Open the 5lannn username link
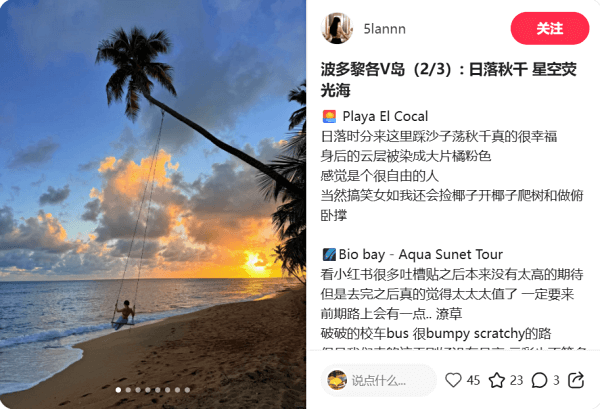This screenshot has width=600, height=409. pyautogui.click(x=385, y=29)
